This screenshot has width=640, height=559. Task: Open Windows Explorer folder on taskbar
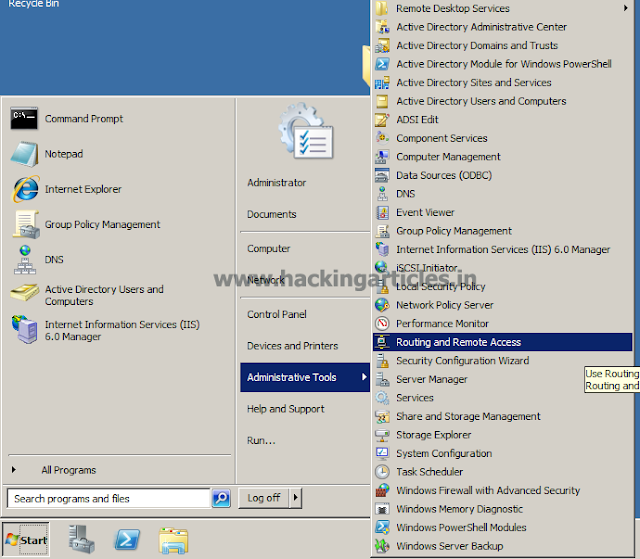173,540
